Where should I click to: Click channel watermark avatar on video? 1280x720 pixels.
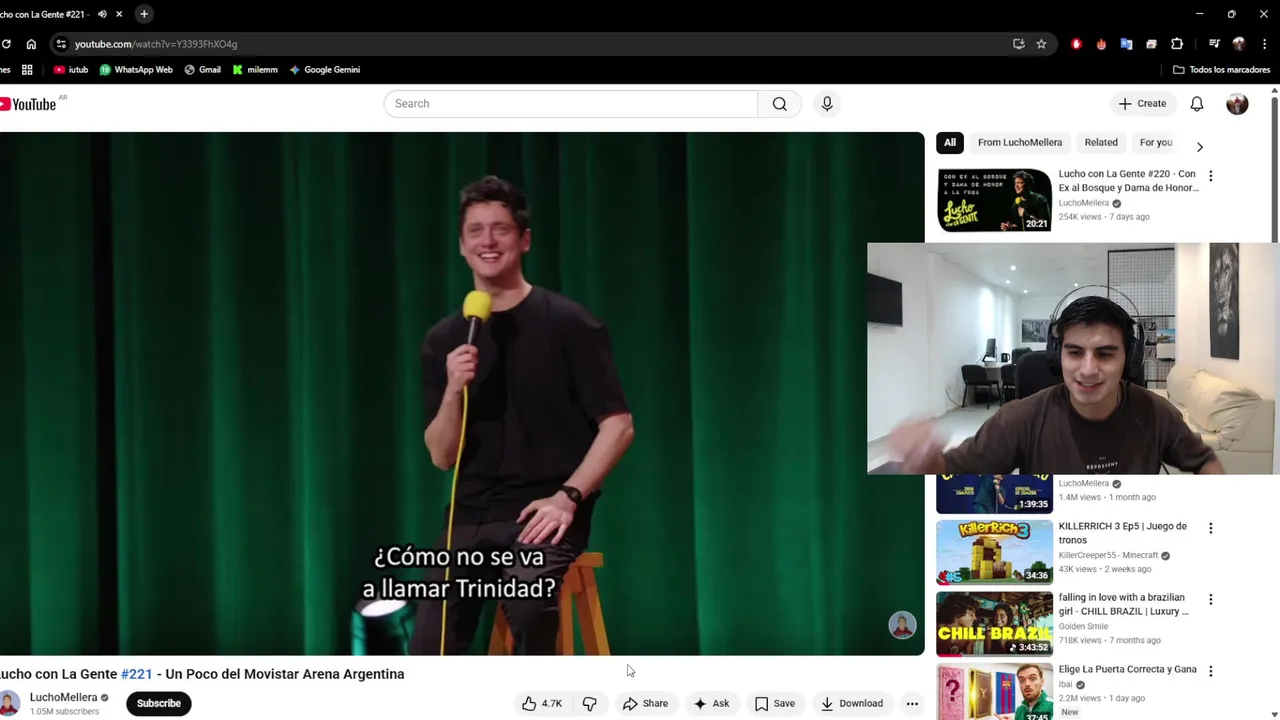(x=902, y=625)
